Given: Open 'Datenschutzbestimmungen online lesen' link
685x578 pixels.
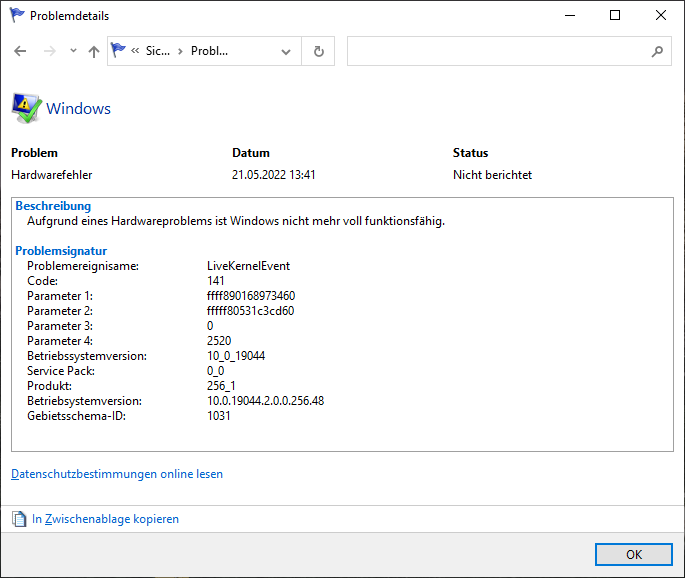Looking at the screenshot, I should (117, 474).
